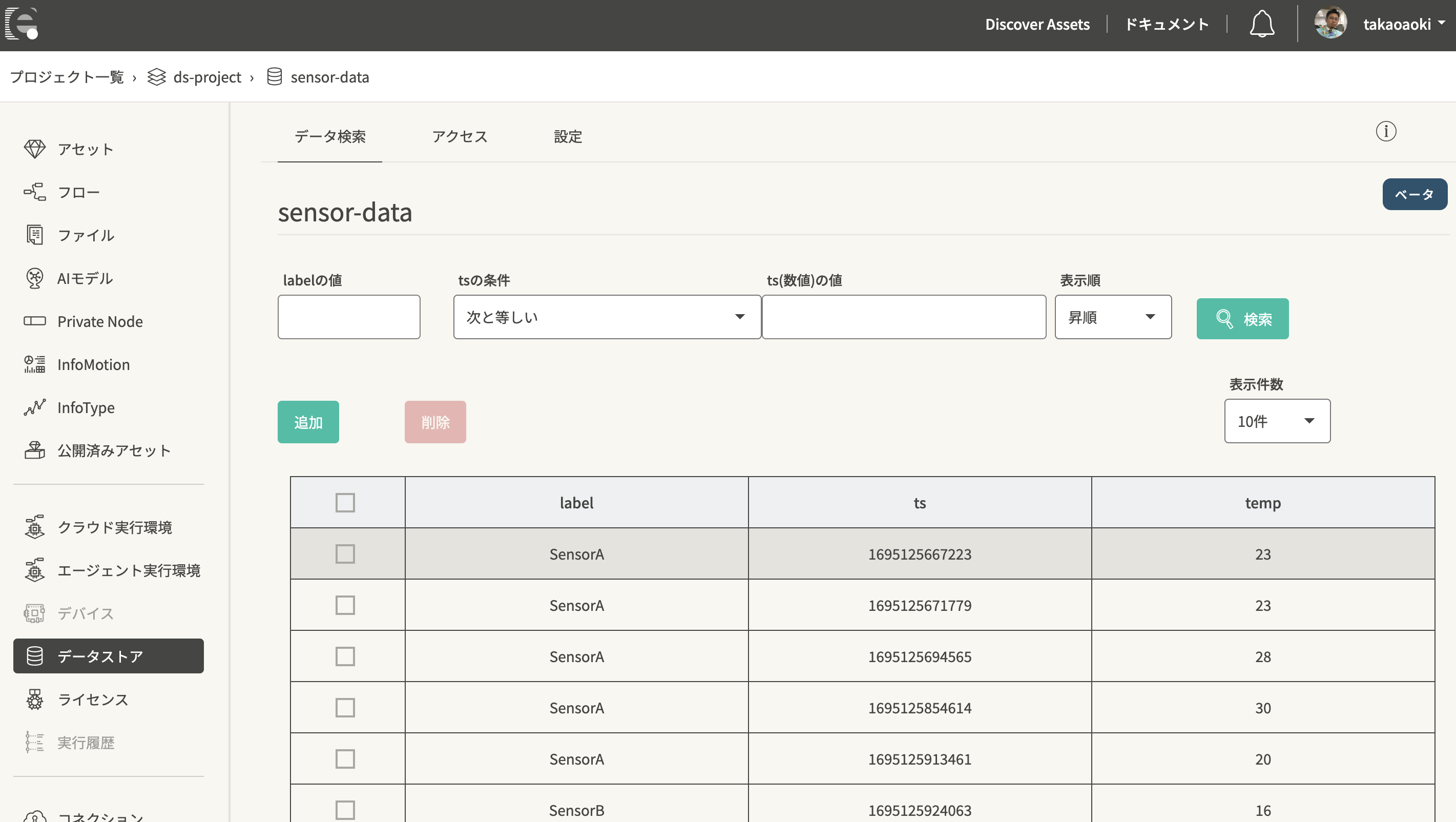1456x822 pixels.
Task: Open AIモデル via its brain icon
Action: pyautogui.click(x=34, y=278)
